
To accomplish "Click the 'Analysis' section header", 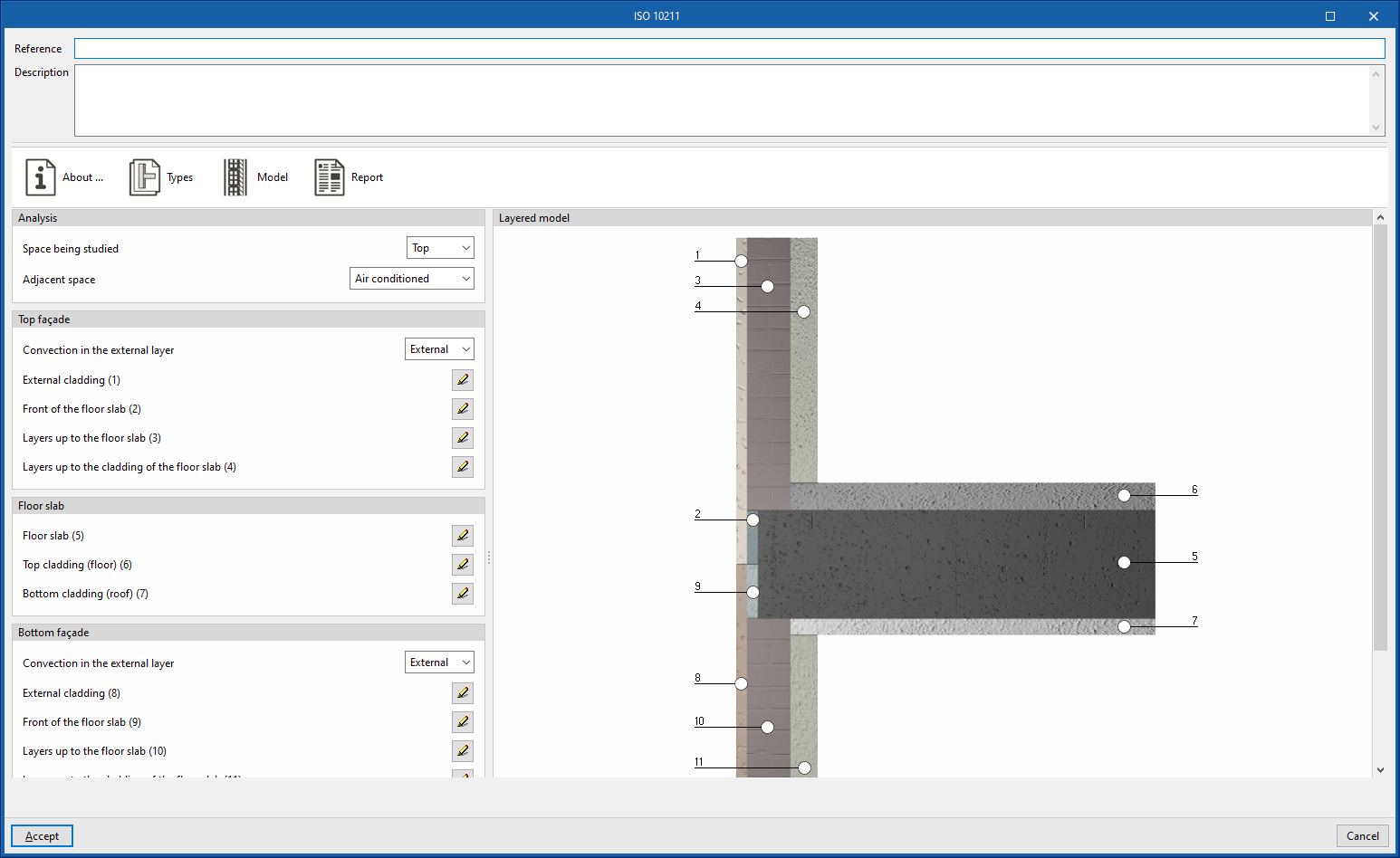I will click(248, 218).
